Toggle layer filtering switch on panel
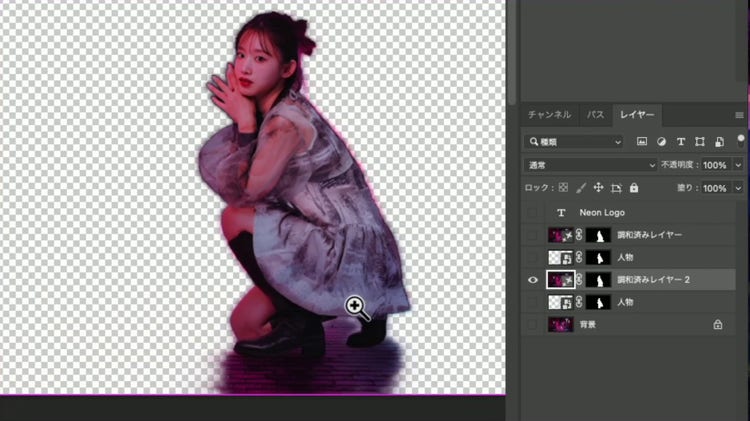750x421 pixels. coord(740,140)
